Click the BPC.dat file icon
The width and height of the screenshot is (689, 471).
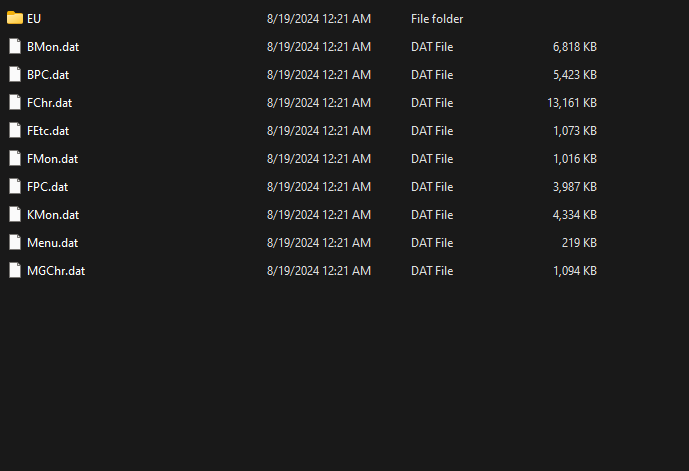[15, 74]
